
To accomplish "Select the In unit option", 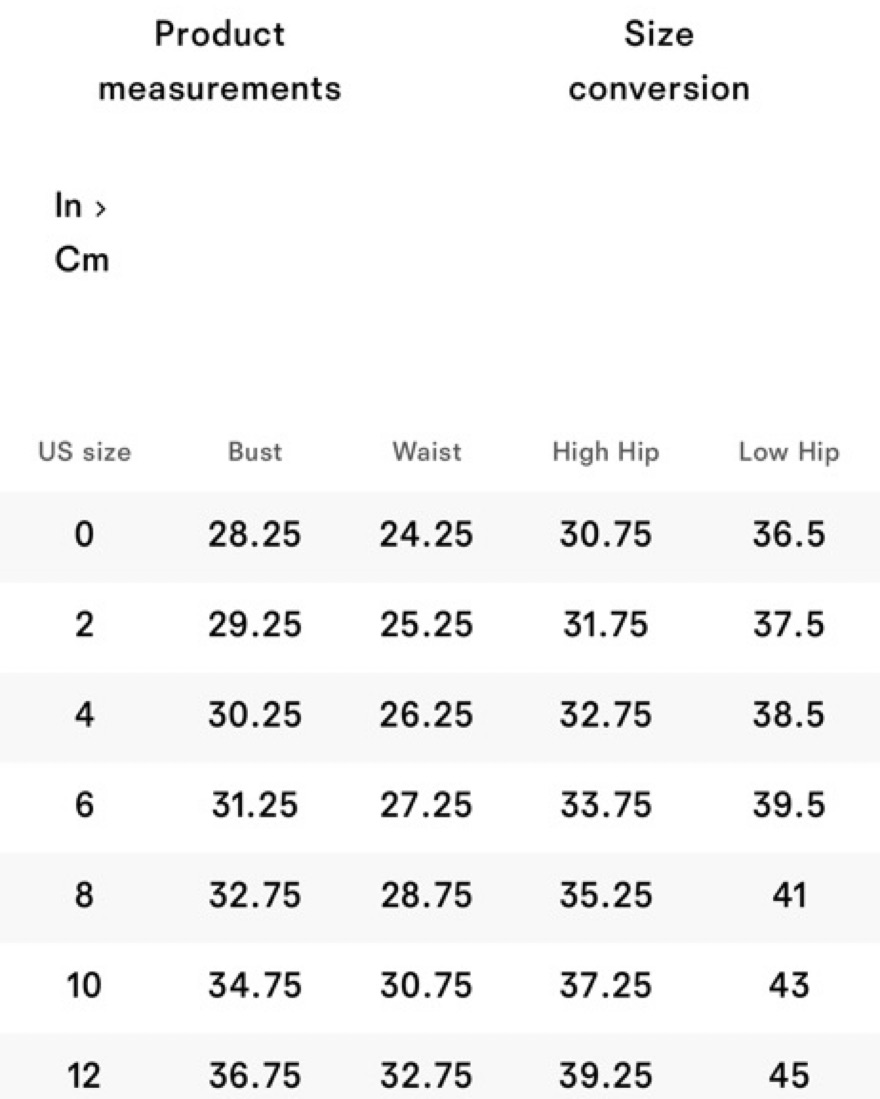I will 68,206.
